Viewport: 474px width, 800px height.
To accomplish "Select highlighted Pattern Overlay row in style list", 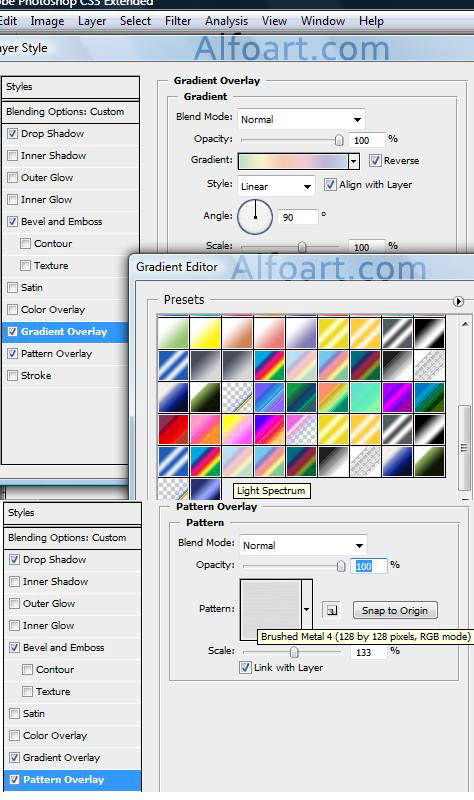I will pyautogui.click(x=73, y=780).
